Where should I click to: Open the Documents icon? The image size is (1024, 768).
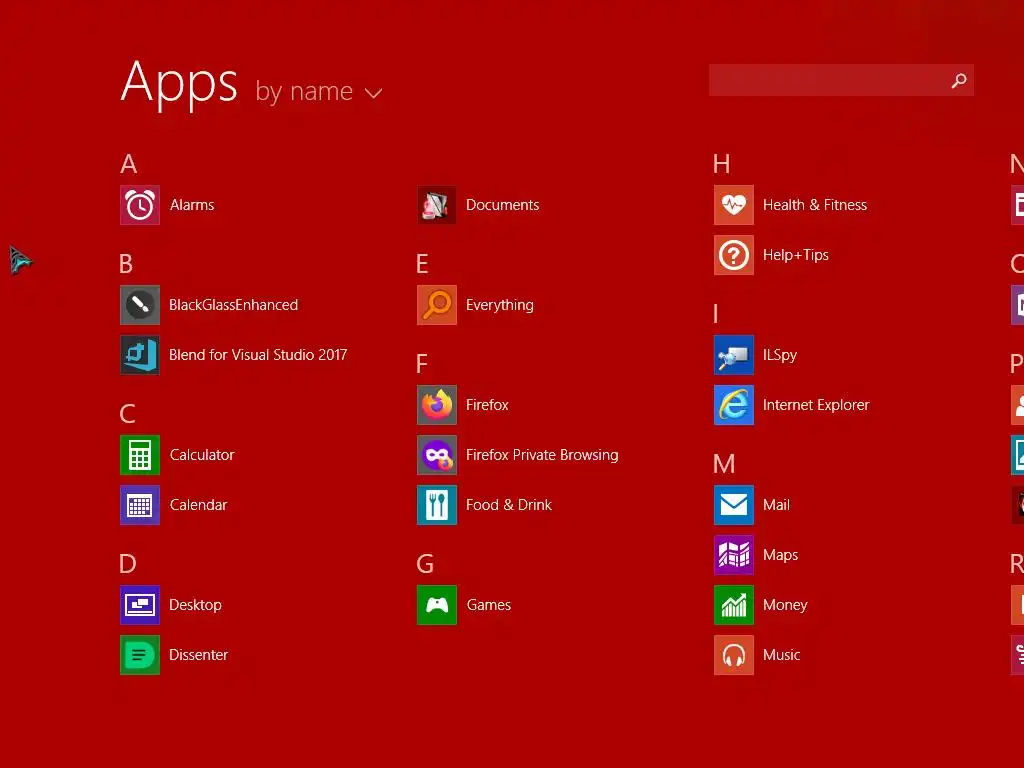pos(437,205)
